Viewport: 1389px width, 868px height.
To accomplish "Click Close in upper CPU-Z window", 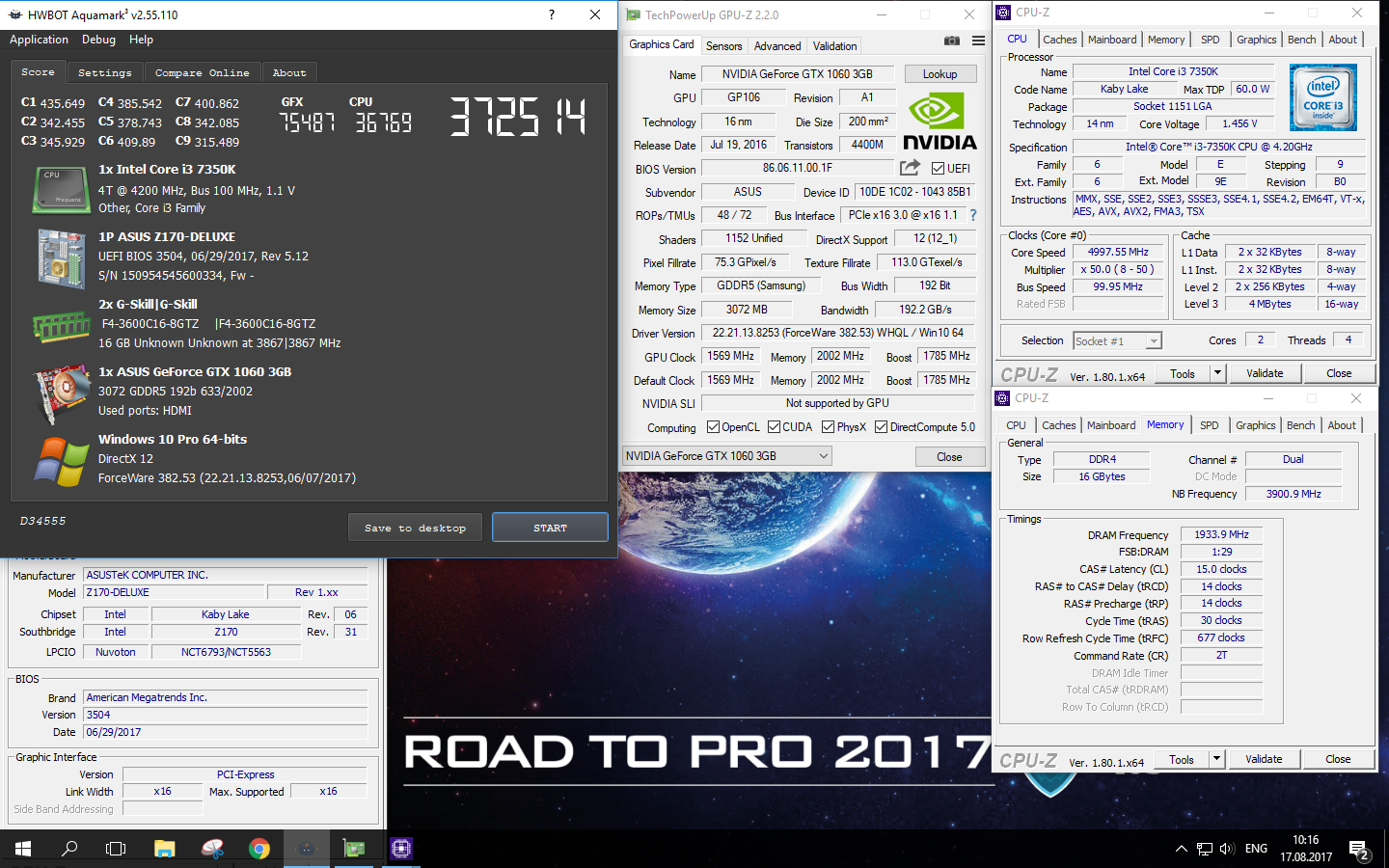I will click(x=1339, y=373).
